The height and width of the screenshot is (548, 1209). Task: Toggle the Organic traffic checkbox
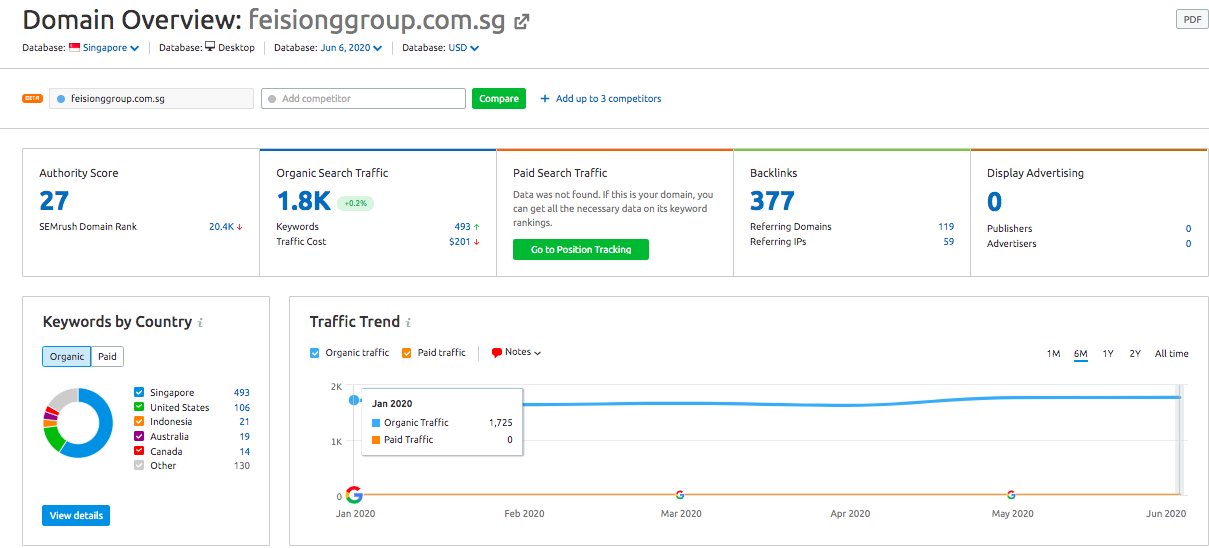coord(315,353)
